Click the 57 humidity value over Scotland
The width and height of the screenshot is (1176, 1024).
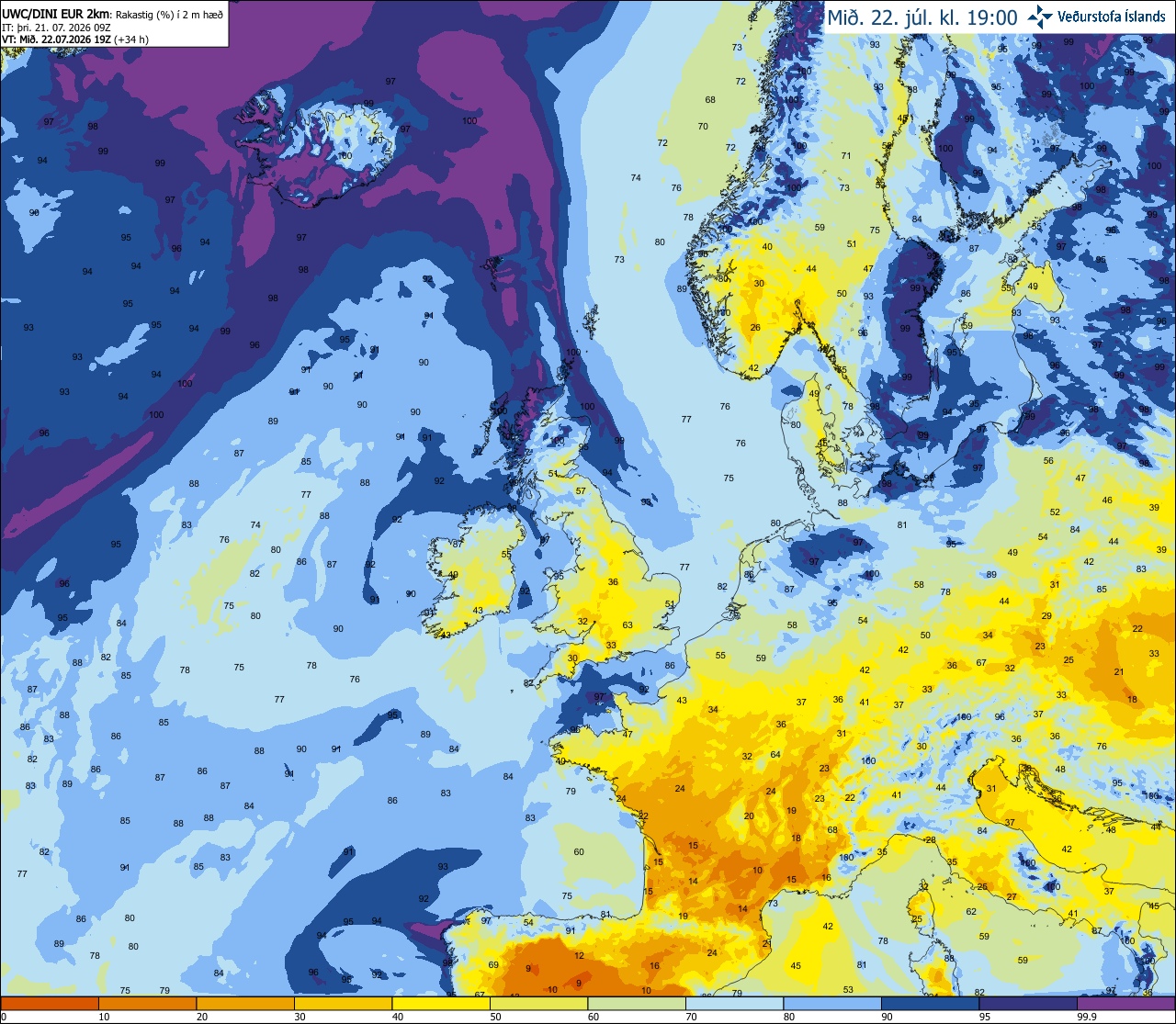pyautogui.click(x=581, y=491)
